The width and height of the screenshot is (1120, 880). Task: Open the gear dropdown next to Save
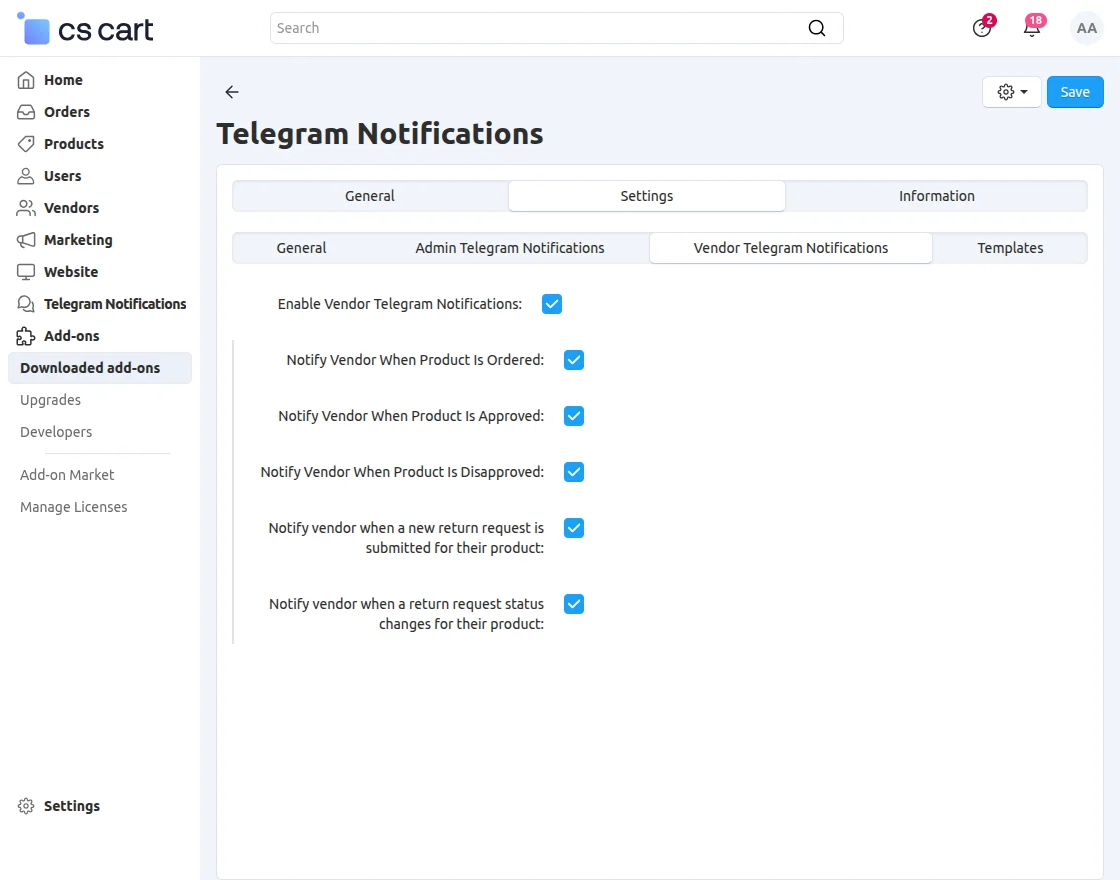(1011, 92)
